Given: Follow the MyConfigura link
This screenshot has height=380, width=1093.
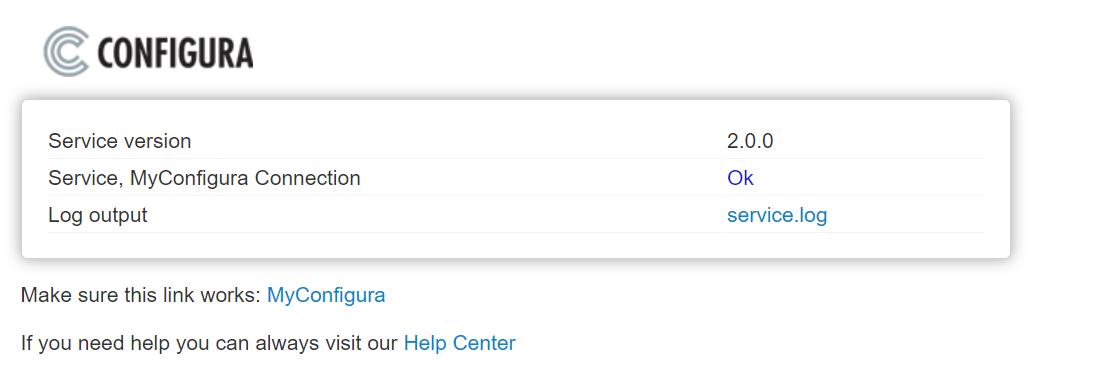Looking at the screenshot, I should coord(326,295).
